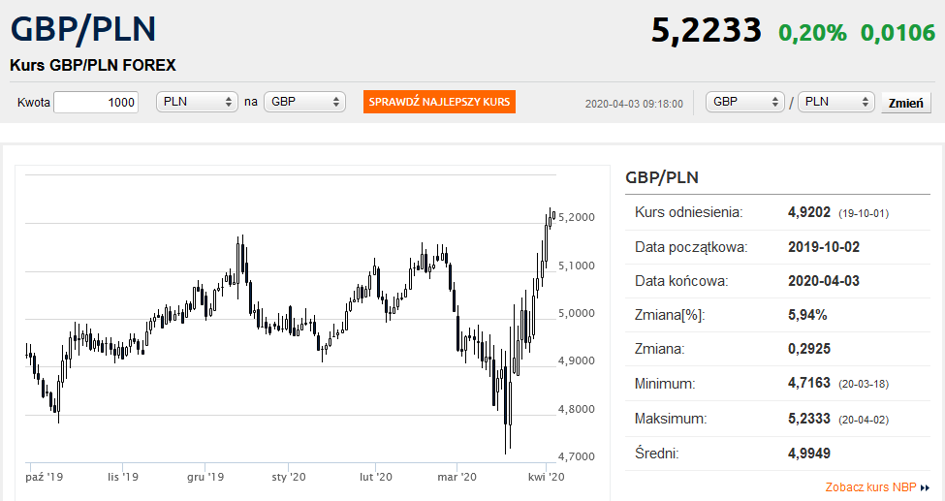The image size is (945, 501).
Task: Expand the GBP dropdown after 'na'
Action: click(x=304, y=102)
